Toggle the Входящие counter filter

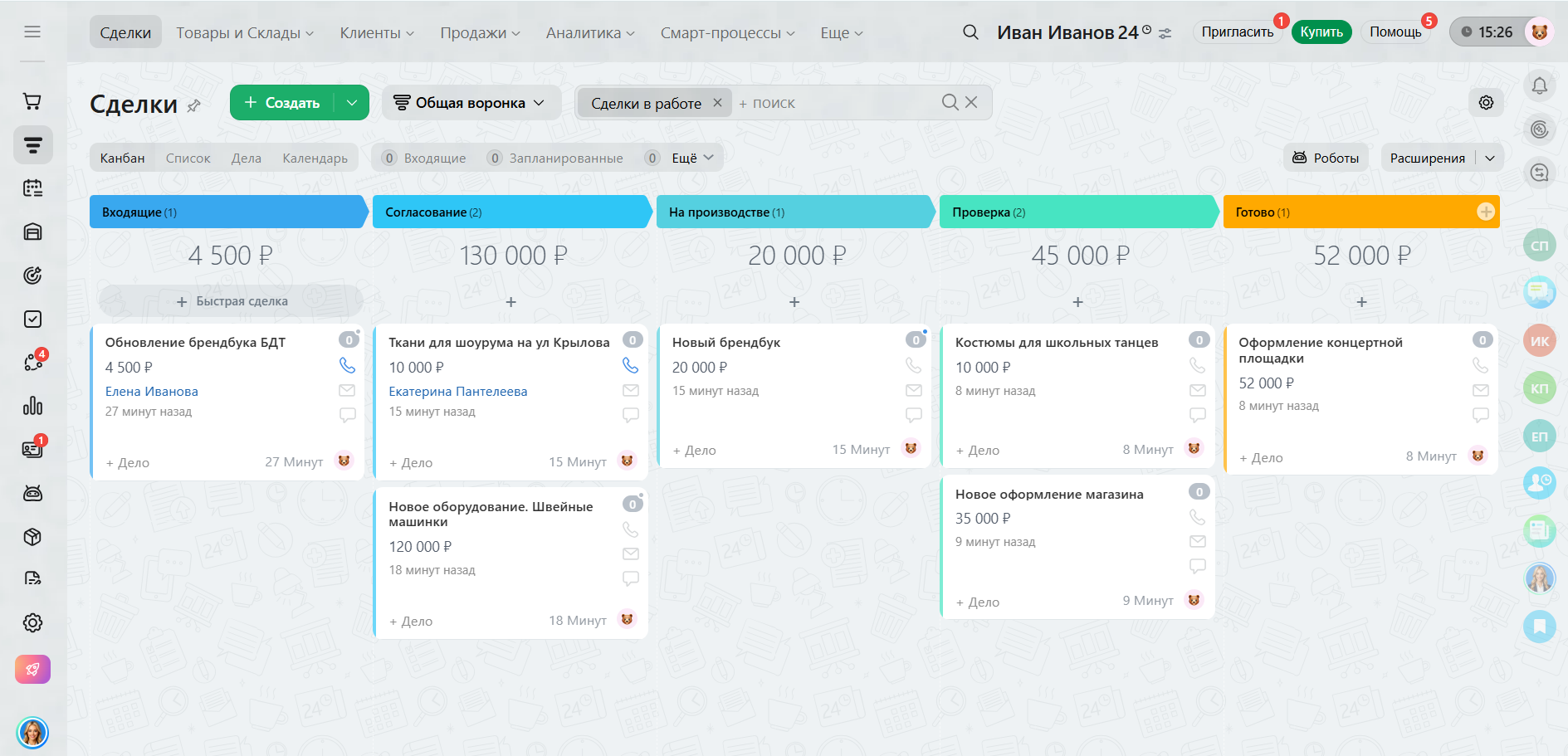(x=424, y=158)
